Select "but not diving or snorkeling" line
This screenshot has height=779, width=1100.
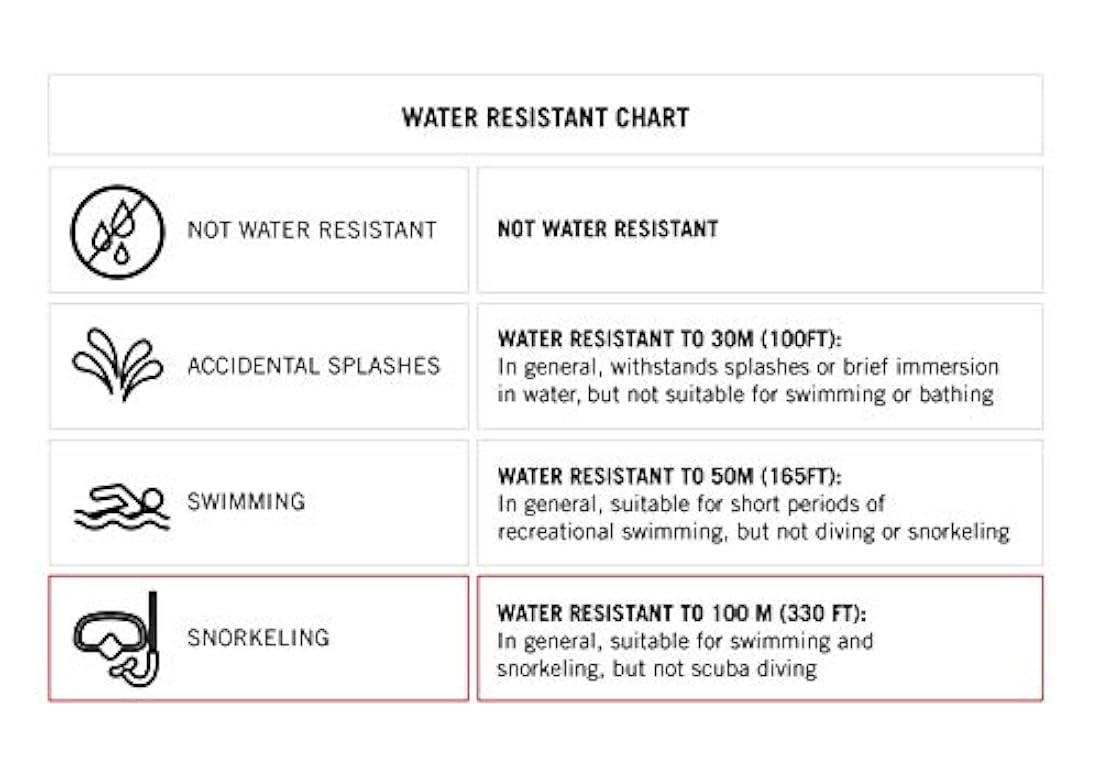point(754,531)
